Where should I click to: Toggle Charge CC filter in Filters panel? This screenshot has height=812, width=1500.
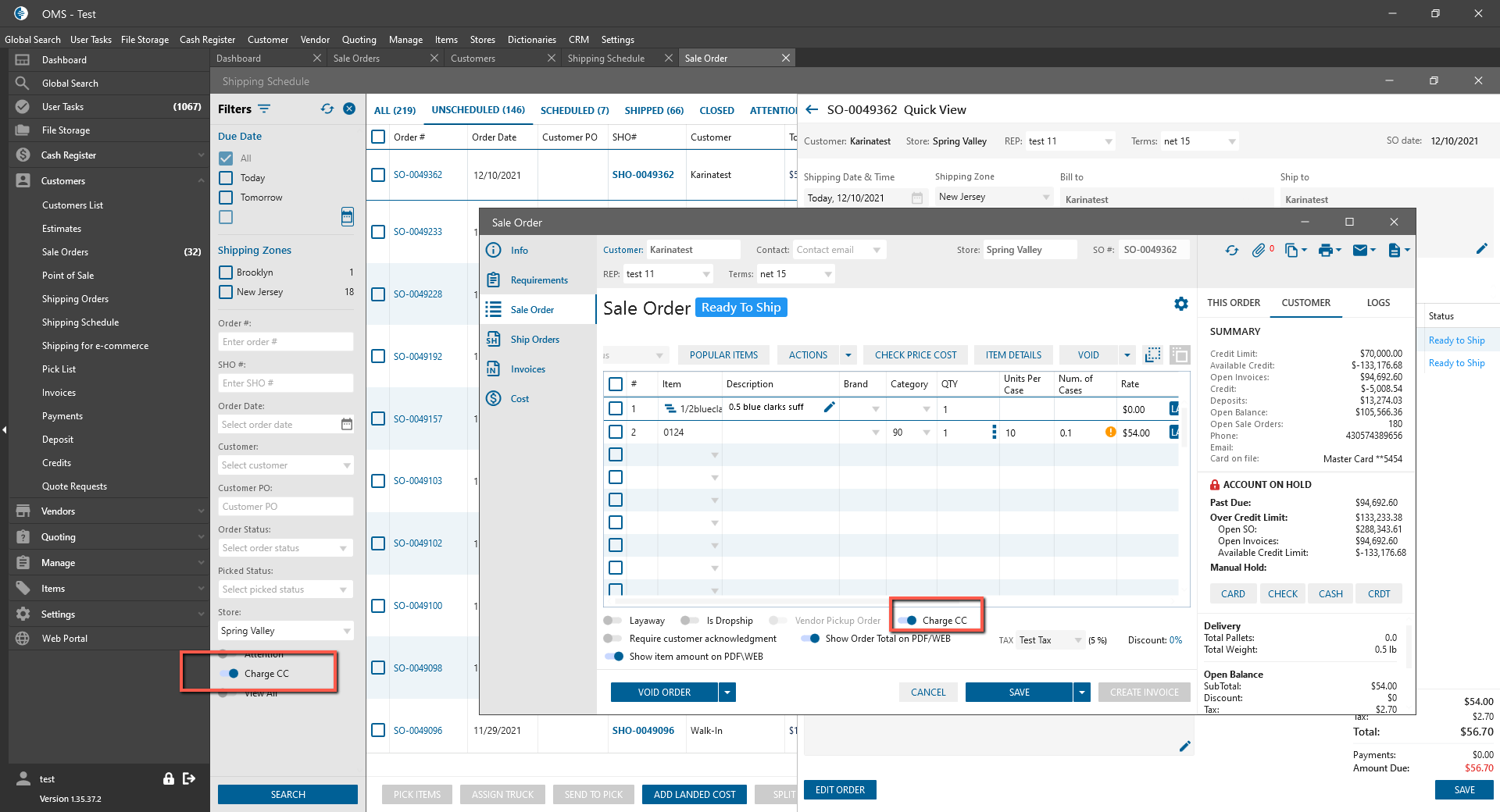click(x=229, y=674)
